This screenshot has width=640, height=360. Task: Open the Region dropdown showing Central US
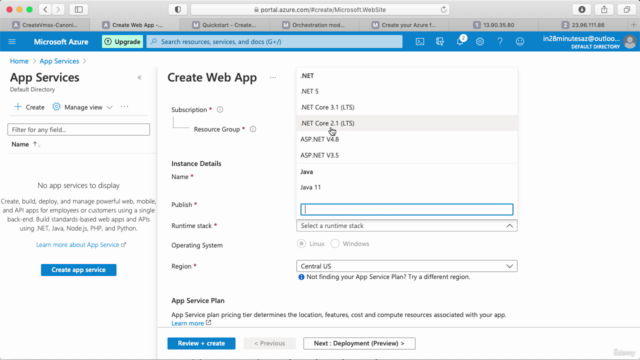(x=407, y=266)
